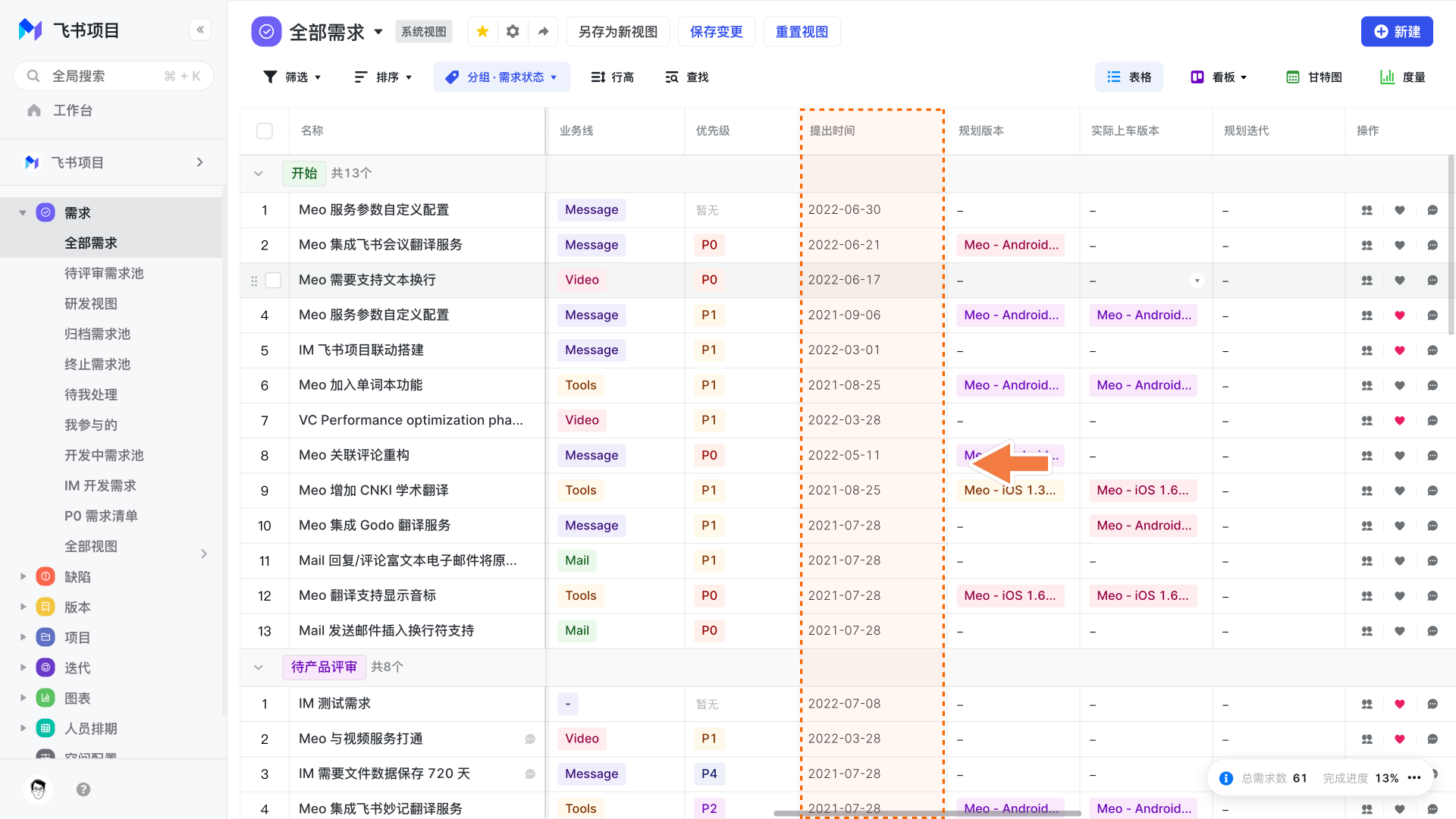Open the user avatar profile

pyautogui.click(x=38, y=789)
